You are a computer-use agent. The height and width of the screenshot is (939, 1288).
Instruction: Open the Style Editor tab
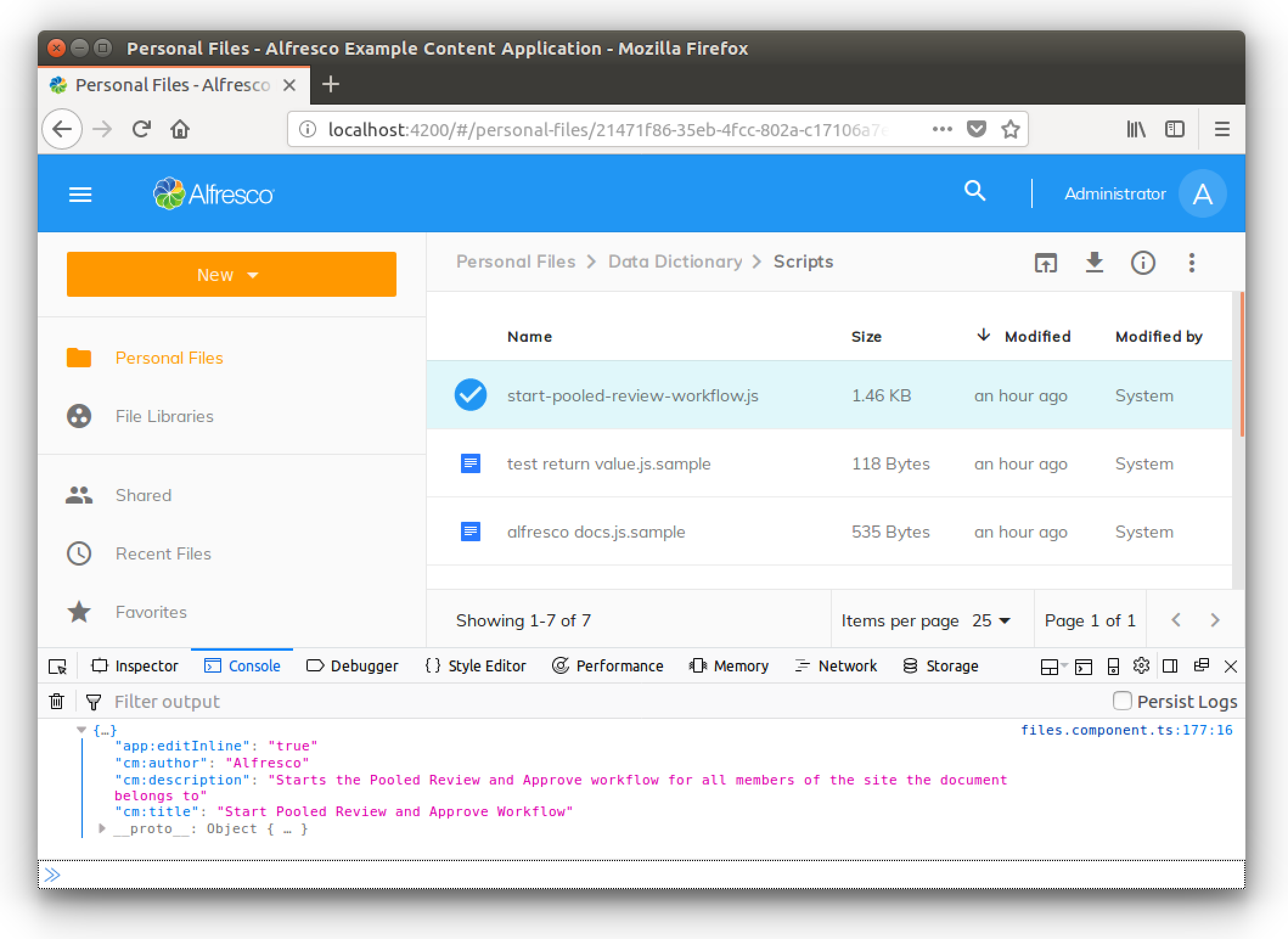click(x=476, y=666)
